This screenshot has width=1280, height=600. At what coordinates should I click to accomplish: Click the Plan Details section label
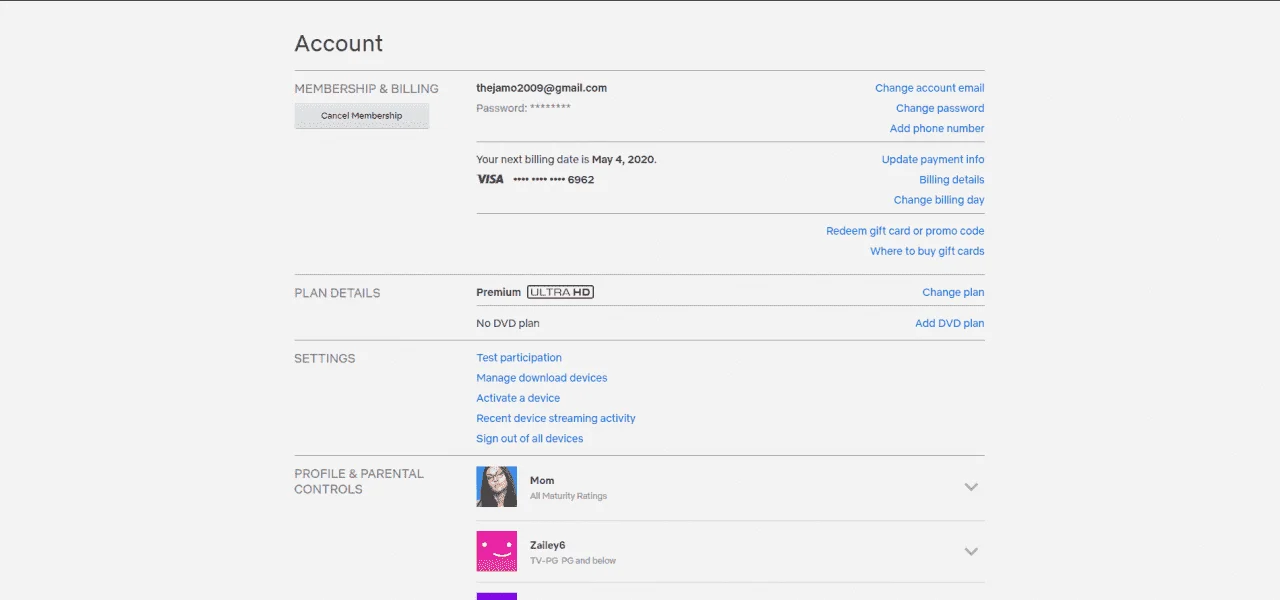pos(337,293)
